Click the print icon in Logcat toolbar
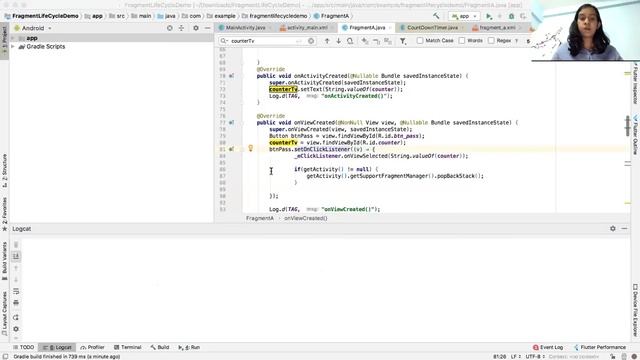Viewport: 640px width, 360px height. click(x=16, y=302)
